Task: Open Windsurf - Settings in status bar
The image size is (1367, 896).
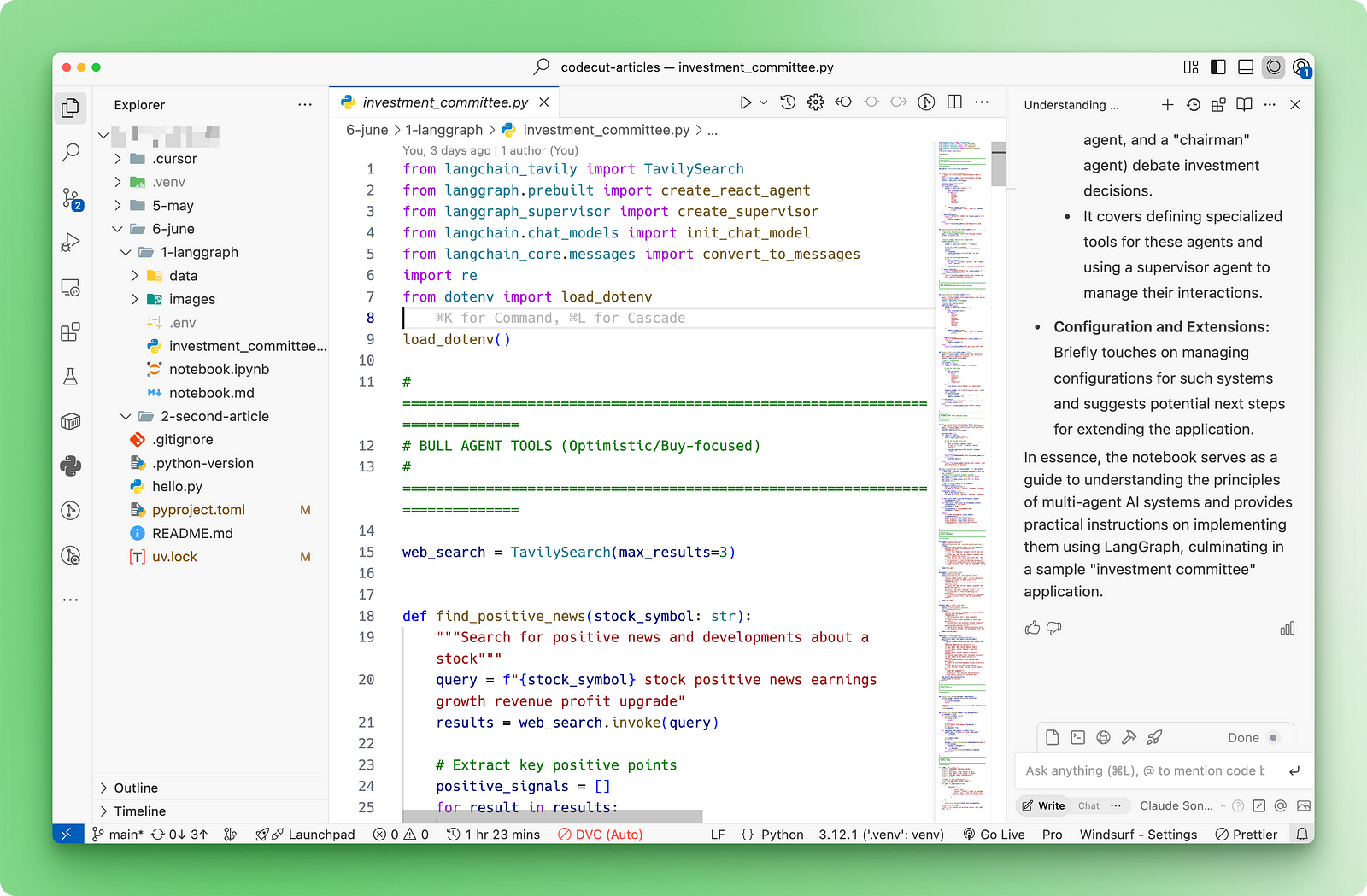Action: [1138, 835]
